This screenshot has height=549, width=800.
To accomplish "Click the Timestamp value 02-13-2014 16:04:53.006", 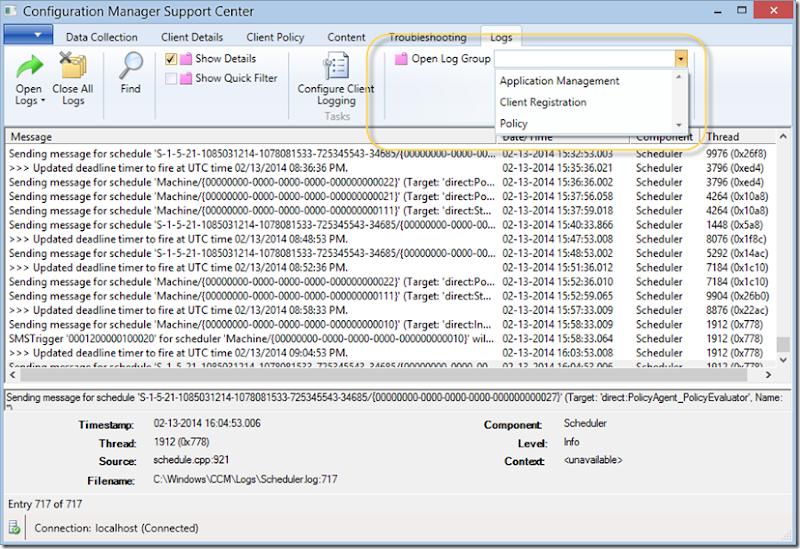I will [207, 423].
